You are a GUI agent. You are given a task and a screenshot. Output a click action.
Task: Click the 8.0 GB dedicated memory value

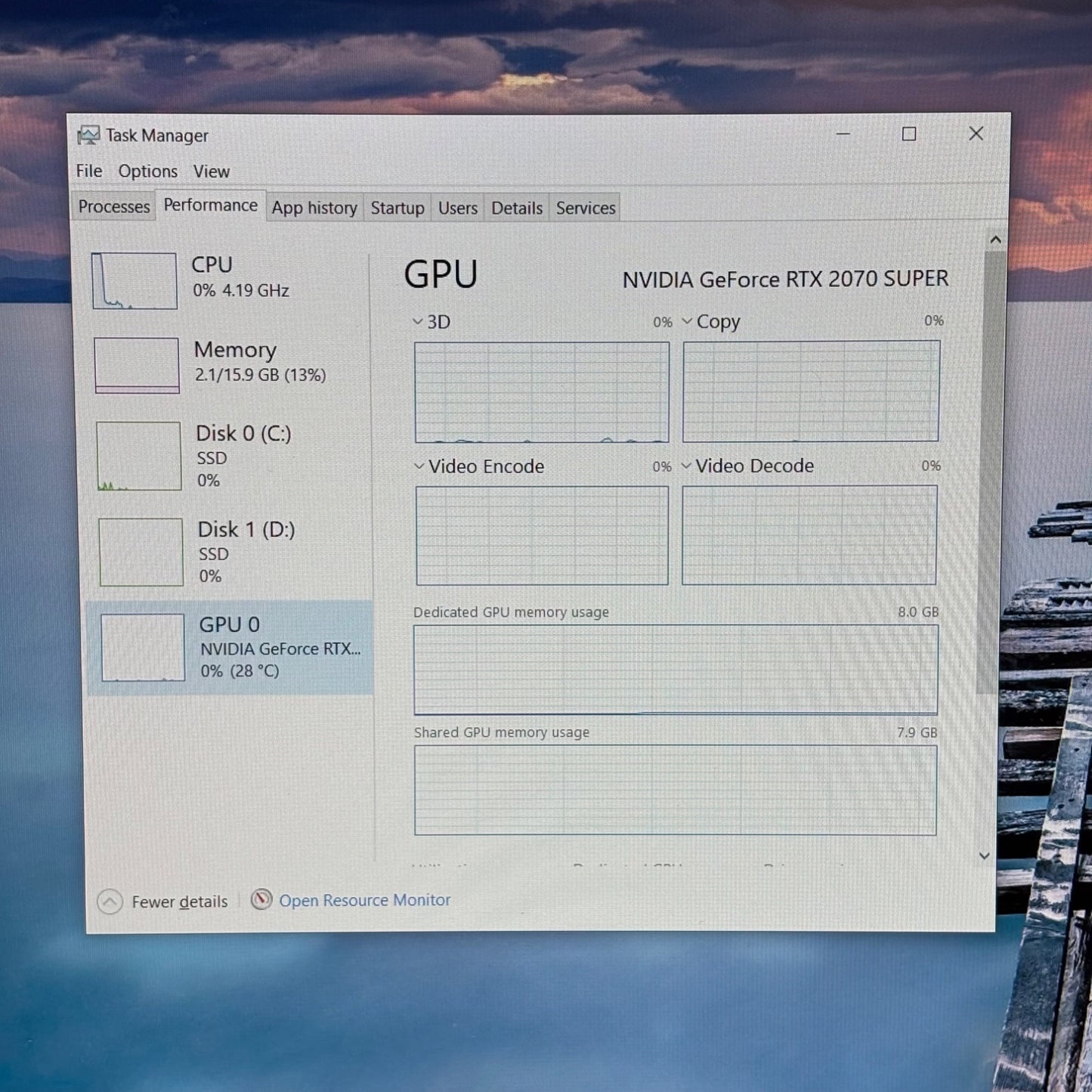pyautogui.click(x=918, y=612)
